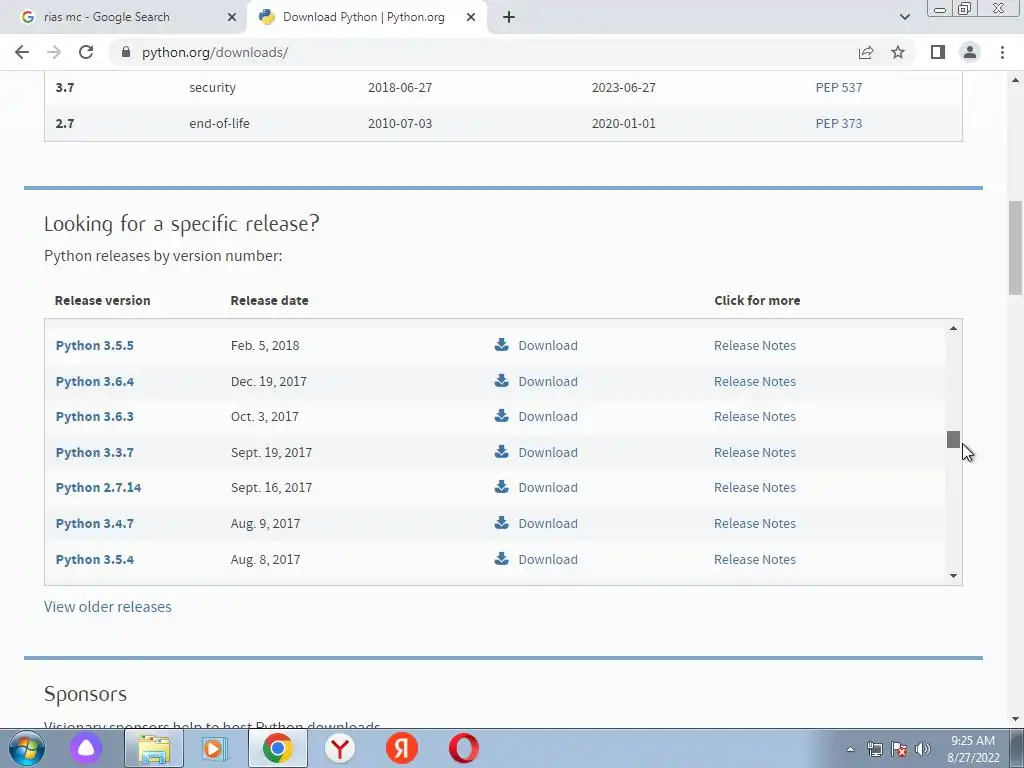Open the Python 3.6.4 release page
This screenshot has height=768, width=1024.
click(95, 381)
